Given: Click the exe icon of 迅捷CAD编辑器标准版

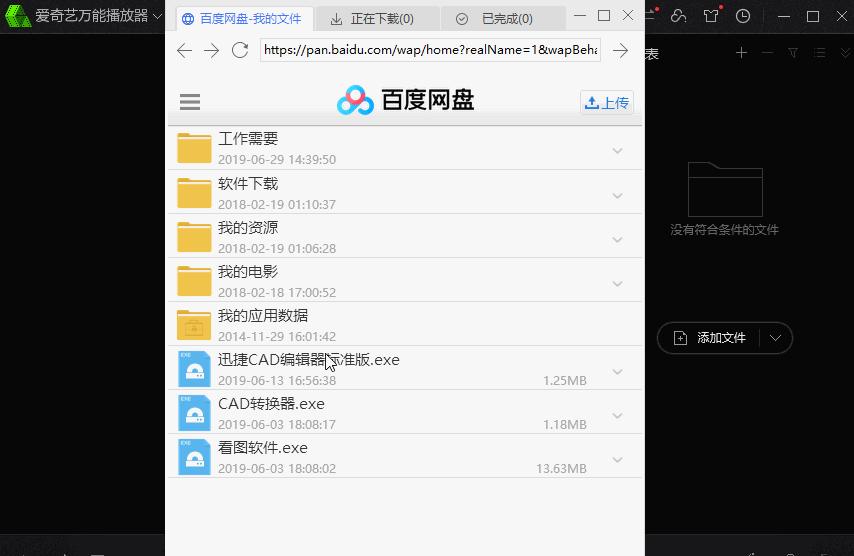Looking at the screenshot, I should (x=194, y=369).
